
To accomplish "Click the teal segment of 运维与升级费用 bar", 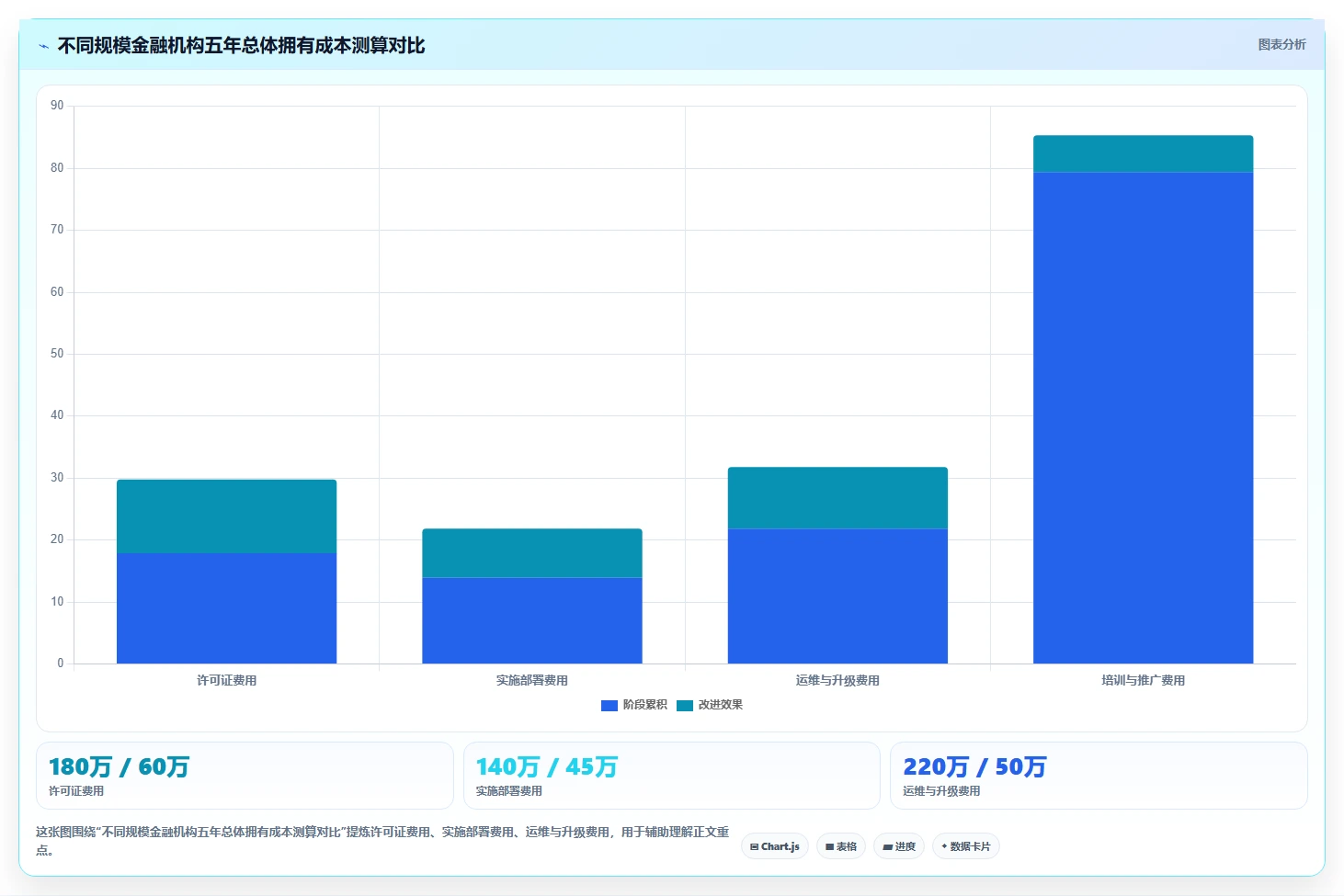I will pos(837,498).
